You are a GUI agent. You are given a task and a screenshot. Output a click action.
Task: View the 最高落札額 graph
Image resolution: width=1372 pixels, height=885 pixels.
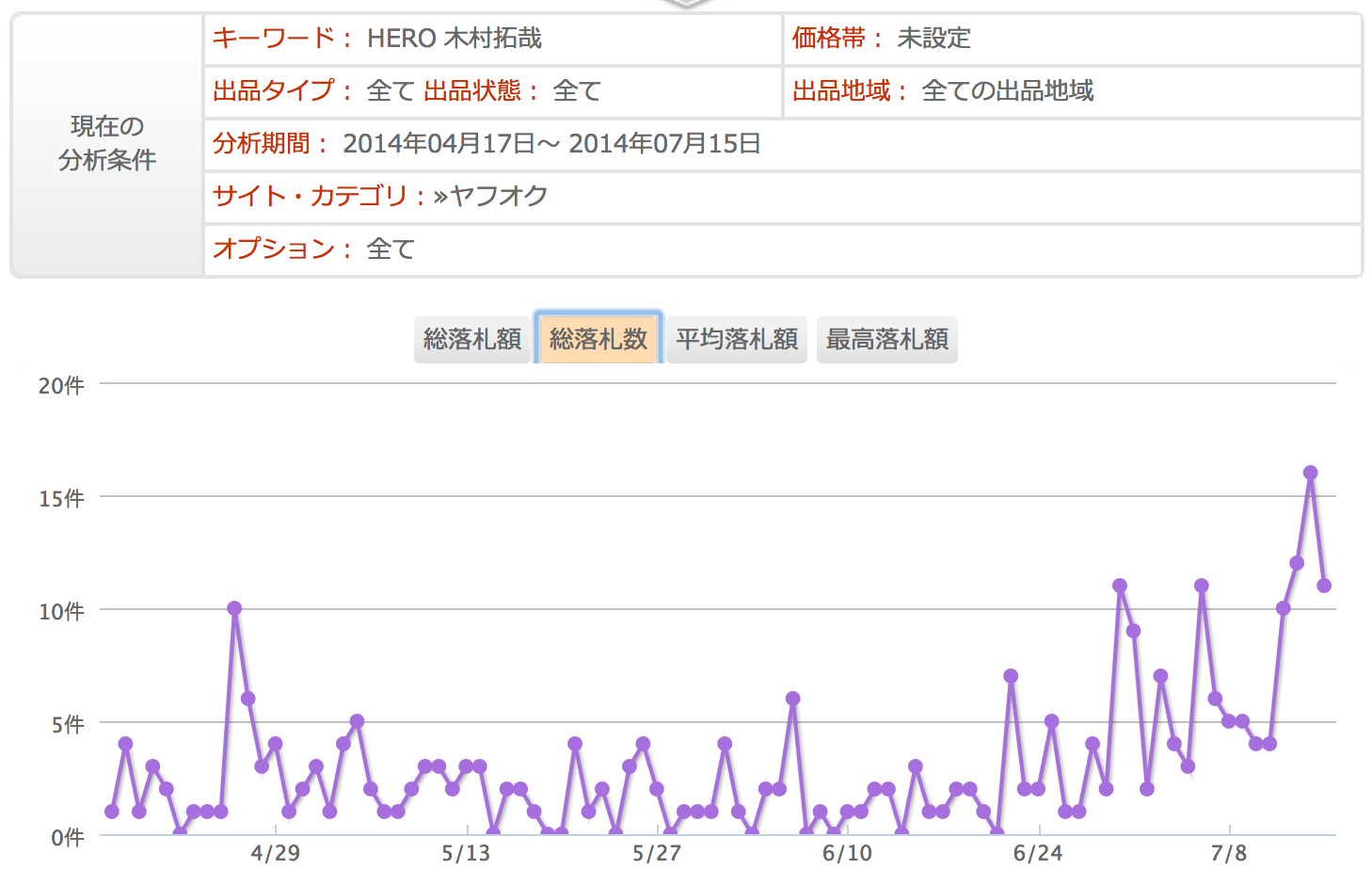click(x=886, y=340)
